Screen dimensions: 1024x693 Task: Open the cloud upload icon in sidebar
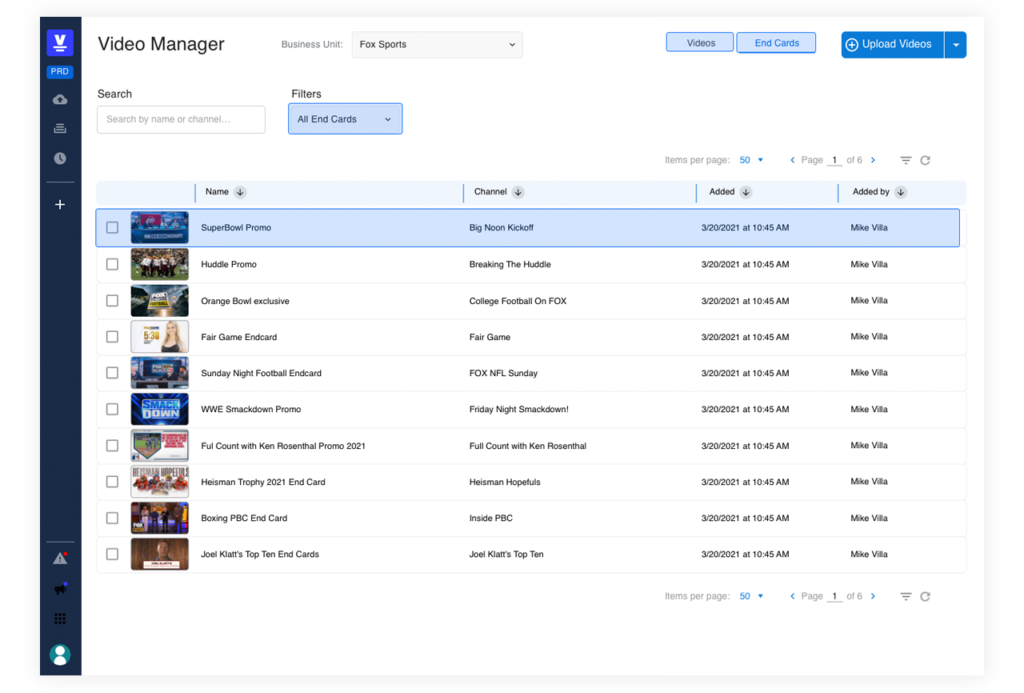coord(60,99)
